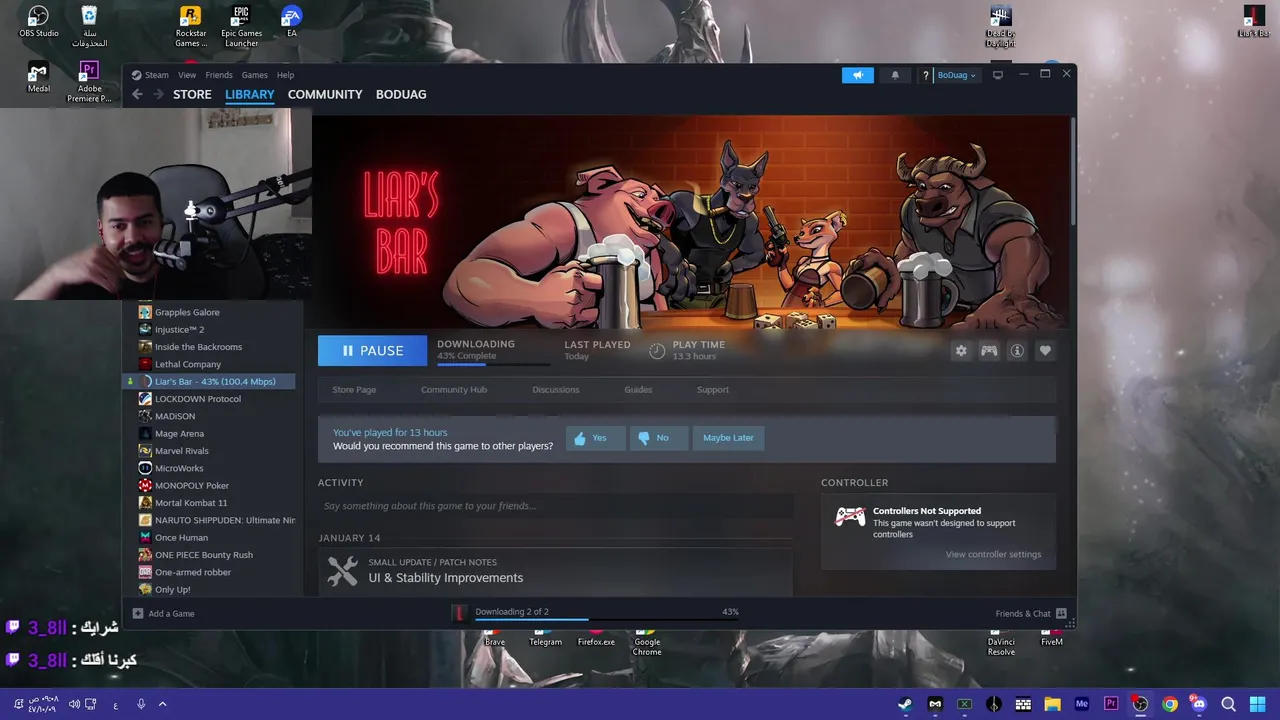Open the Games menu
Viewport: 1280px width, 720px height.
pos(254,75)
